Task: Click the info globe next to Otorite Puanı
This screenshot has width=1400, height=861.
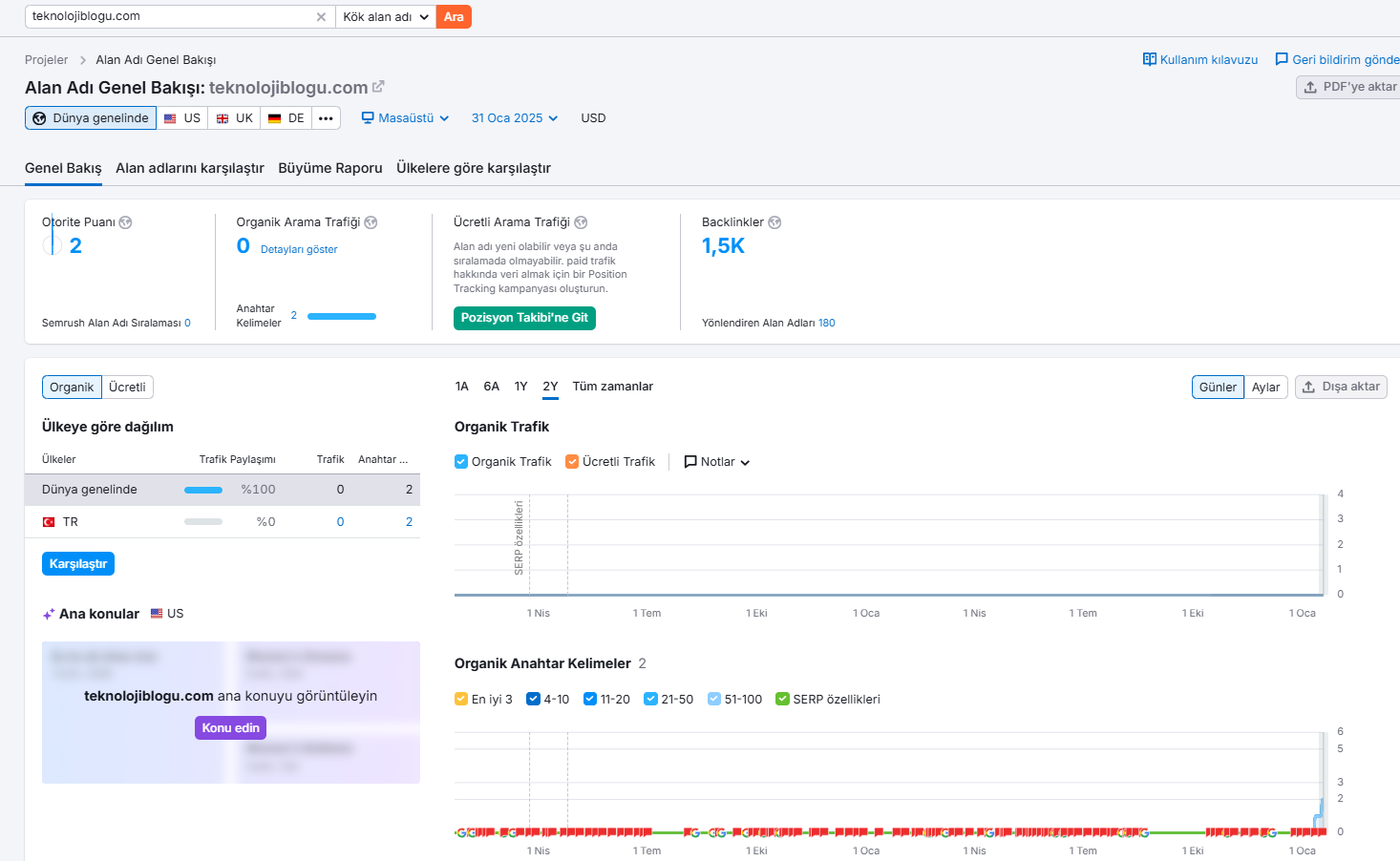Action: pos(125,222)
